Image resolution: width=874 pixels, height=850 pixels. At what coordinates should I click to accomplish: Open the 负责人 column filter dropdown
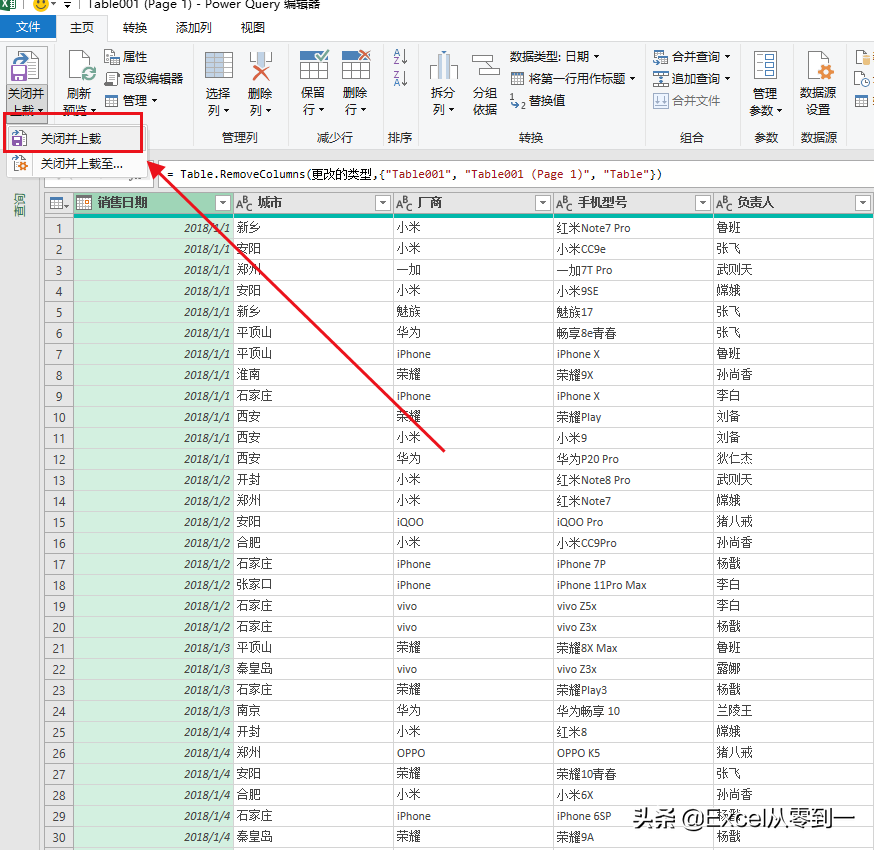pos(863,203)
